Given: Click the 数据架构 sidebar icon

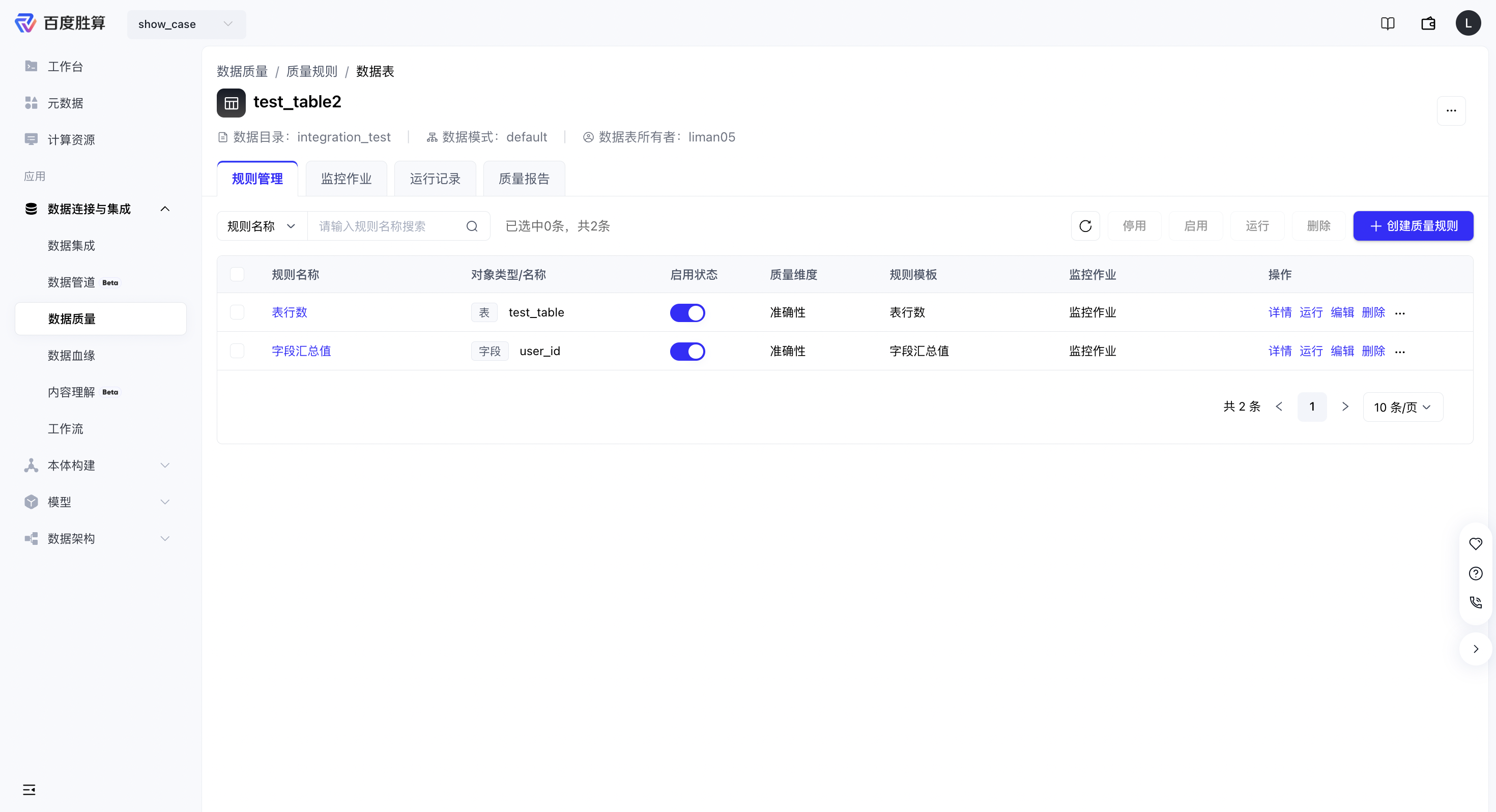Looking at the screenshot, I should point(32,538).
